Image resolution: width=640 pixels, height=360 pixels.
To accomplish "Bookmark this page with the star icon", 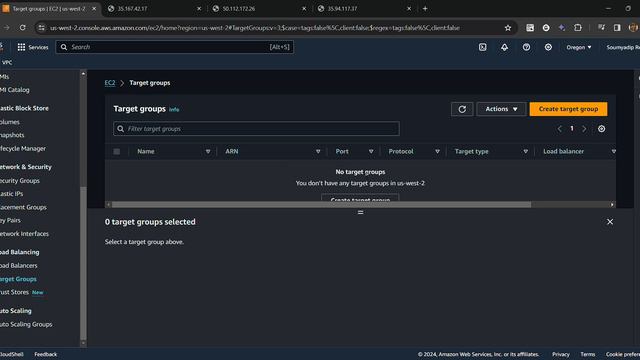I will coord(508,28).
